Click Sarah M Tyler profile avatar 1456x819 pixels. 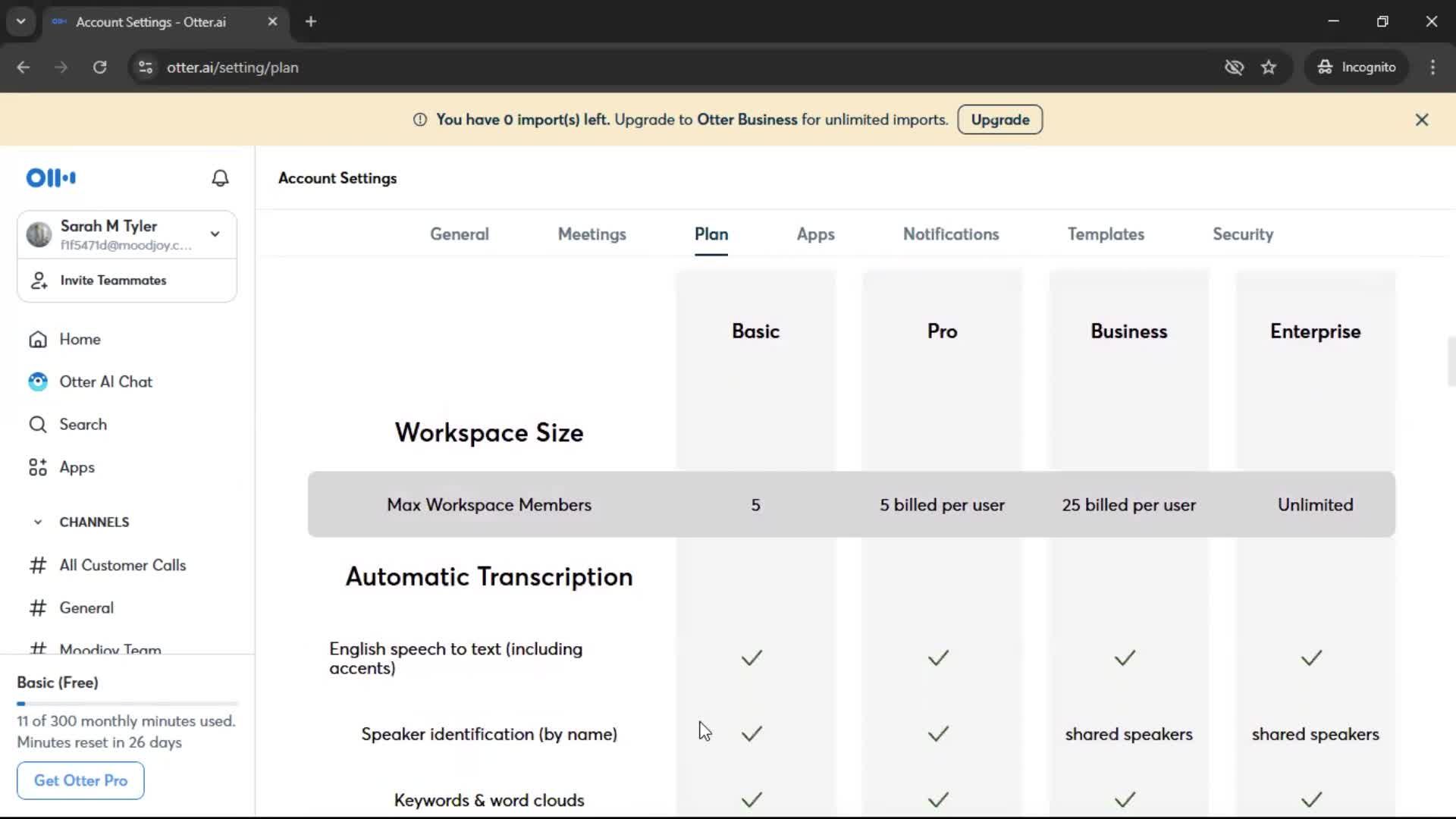pos(39,235)
